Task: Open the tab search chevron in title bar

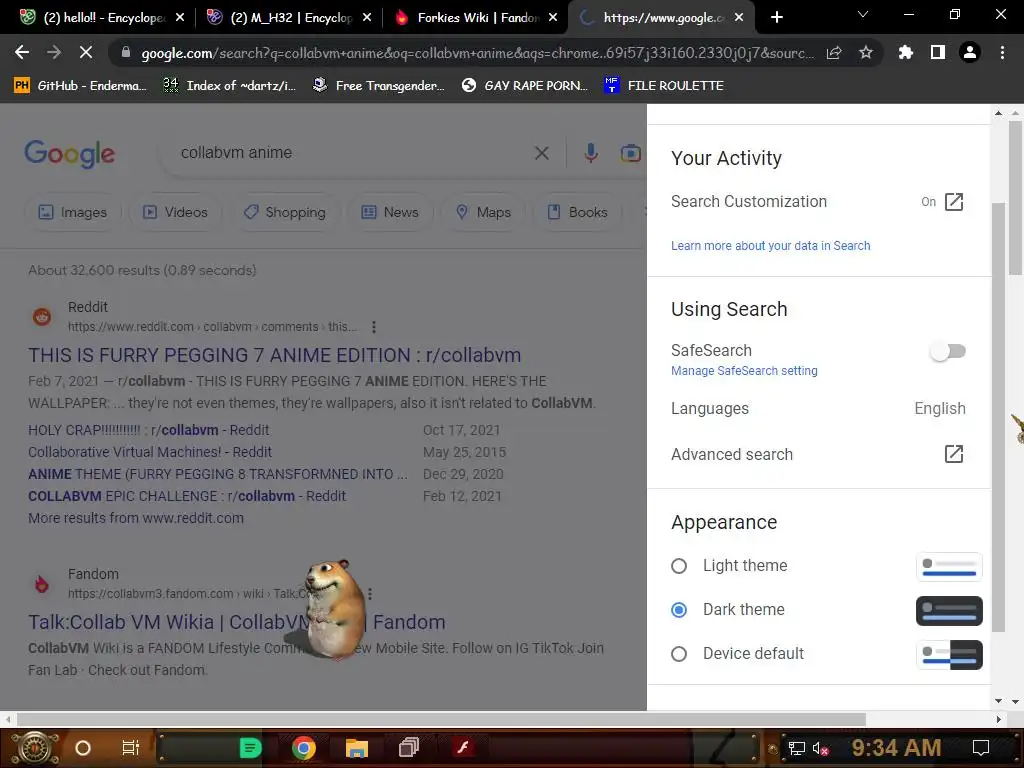Action: 863,15
